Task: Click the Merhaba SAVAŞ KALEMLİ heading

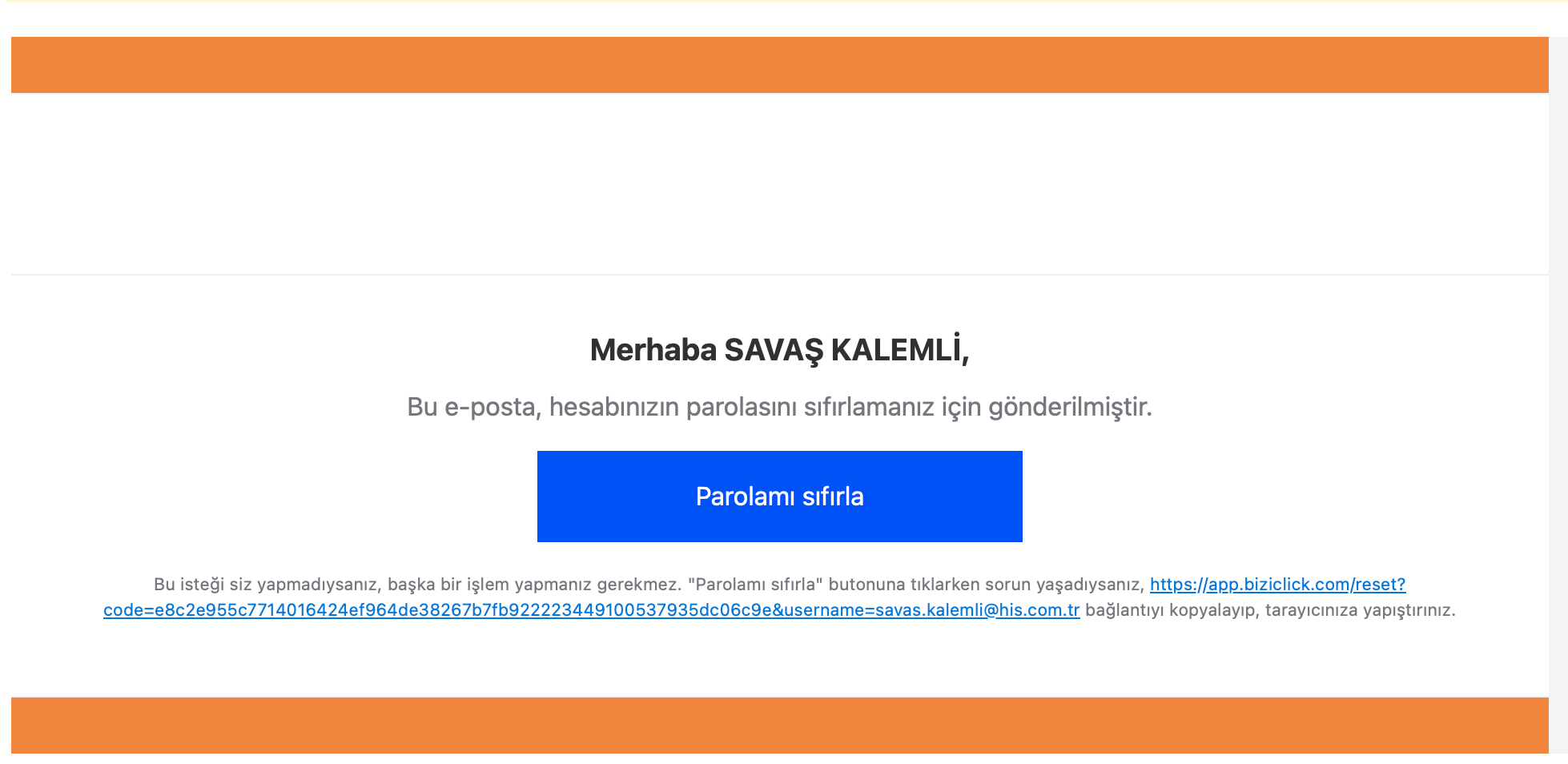Action: pyautogui.click(x=779, y=350)
